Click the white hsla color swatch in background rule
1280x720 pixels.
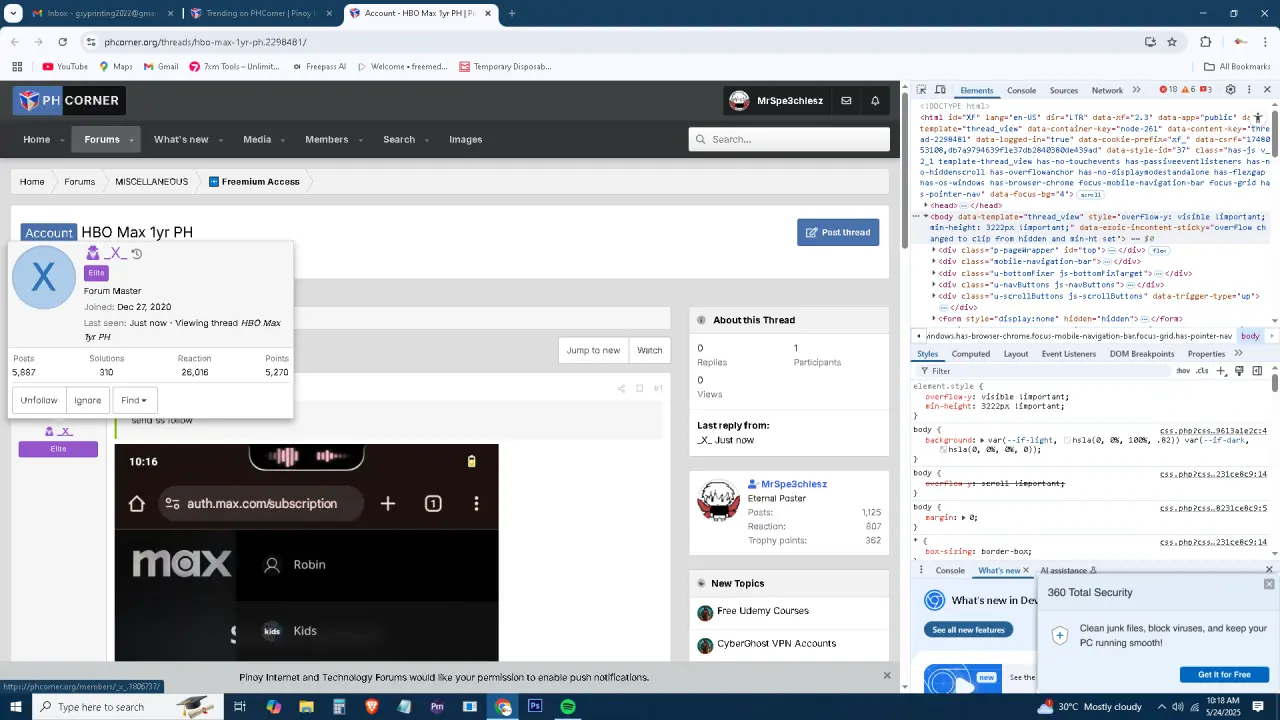pyautogui.click(x=1069, y=440)
